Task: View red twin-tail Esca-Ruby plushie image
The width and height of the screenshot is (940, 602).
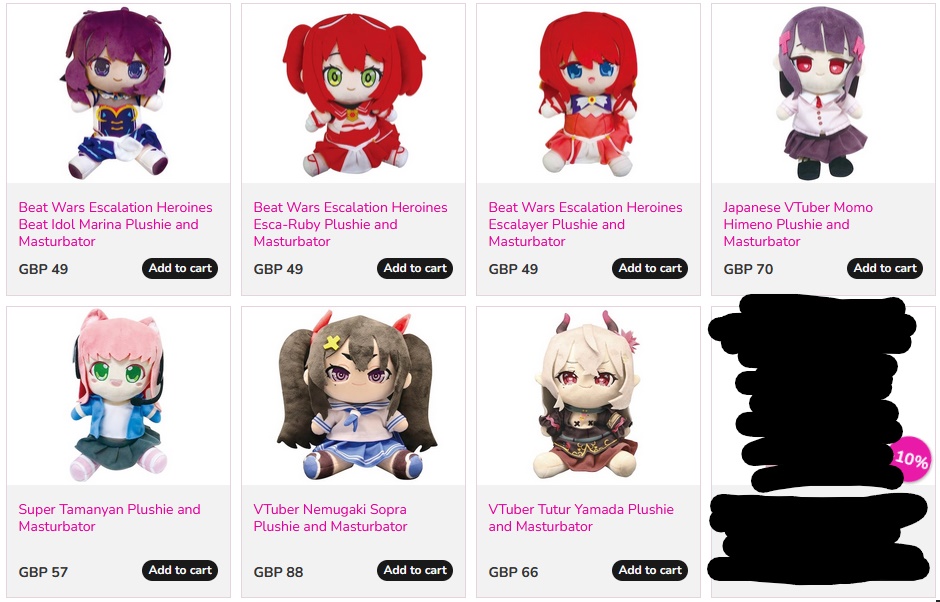Action: [x=354, y=95]
